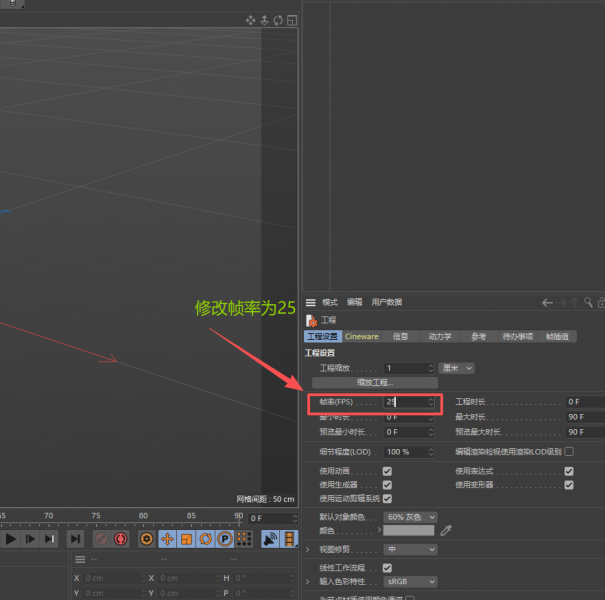Uncheck the 使用动画 checkbox
The height and width of the screenshot is (600, 605).
387,471
